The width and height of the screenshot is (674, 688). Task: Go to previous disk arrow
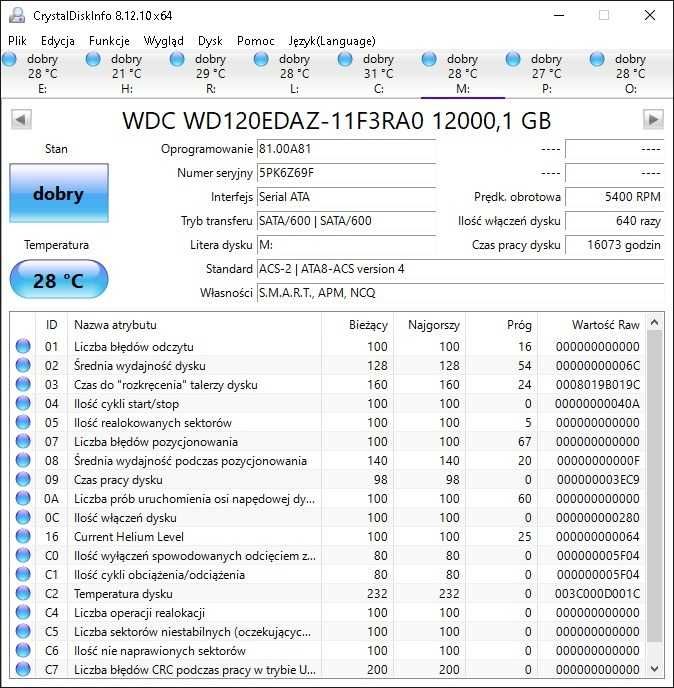pyautogui.click(x=21, y=120)
